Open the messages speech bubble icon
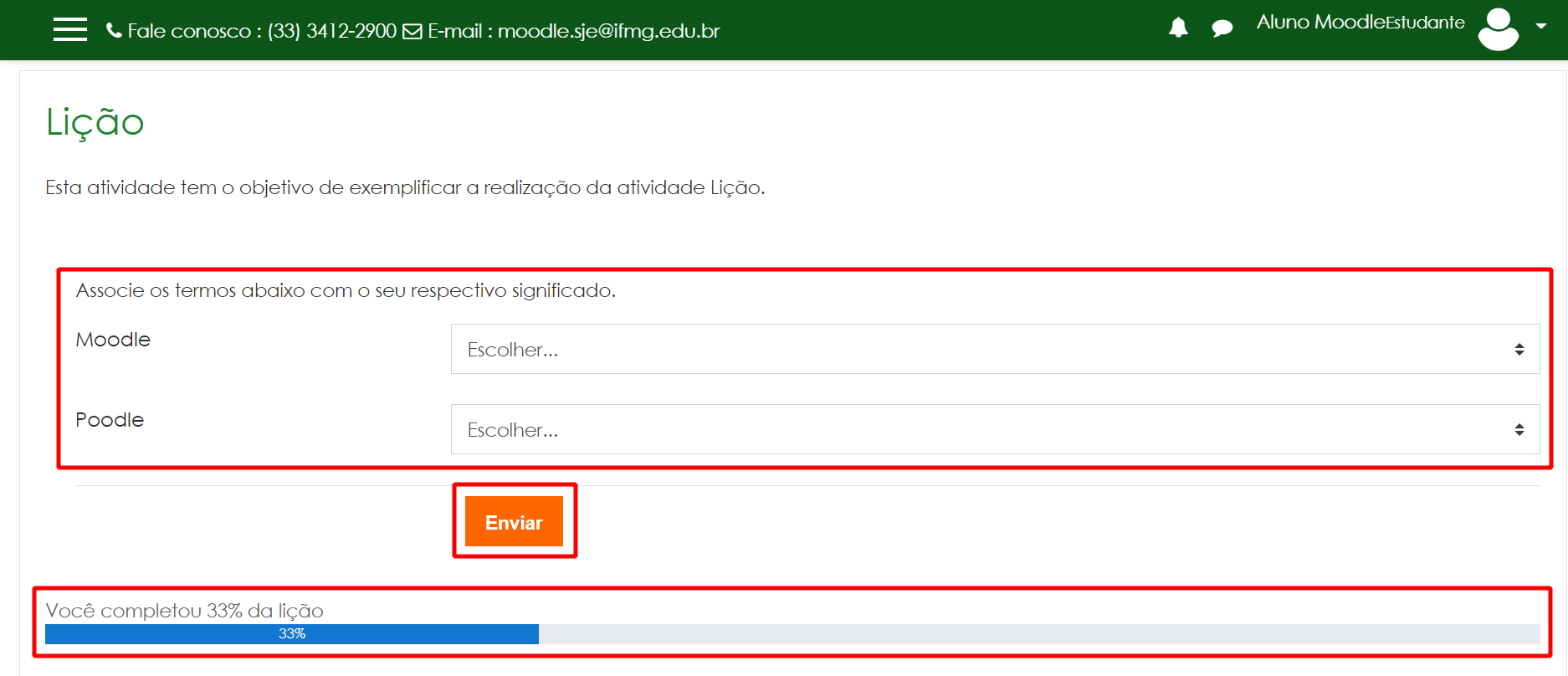 coord(1222,28)
